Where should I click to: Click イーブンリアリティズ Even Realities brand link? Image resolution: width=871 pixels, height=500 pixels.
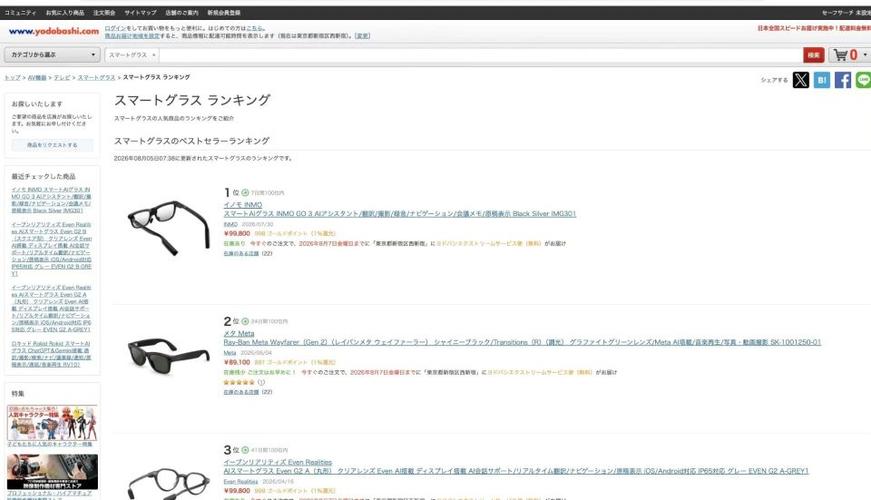click(278, 462)
